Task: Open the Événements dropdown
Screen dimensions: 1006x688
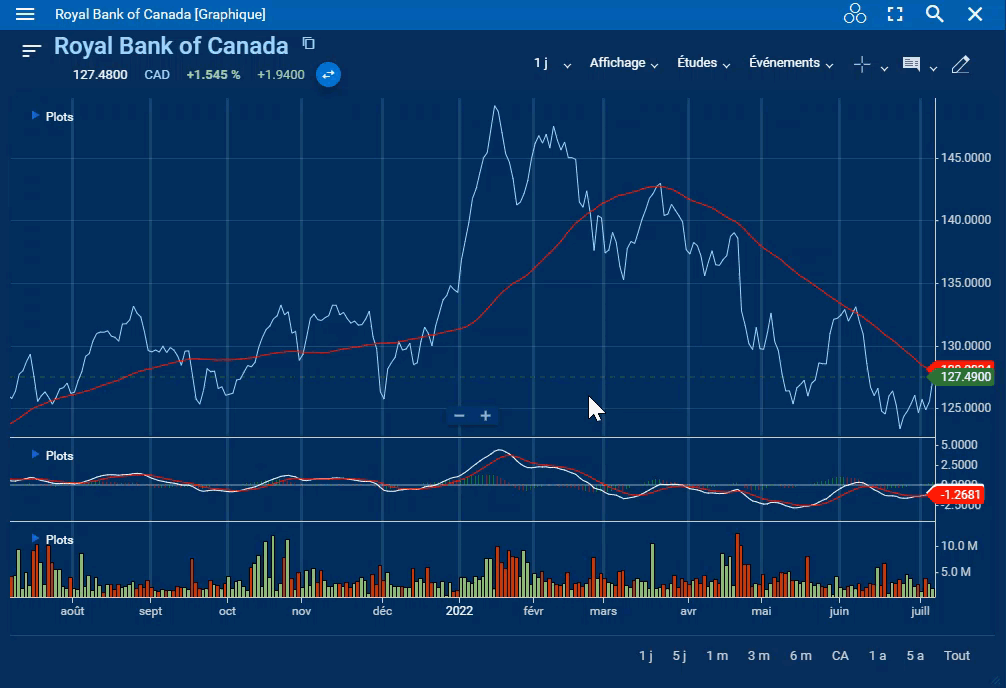Action: coord(791,63)
